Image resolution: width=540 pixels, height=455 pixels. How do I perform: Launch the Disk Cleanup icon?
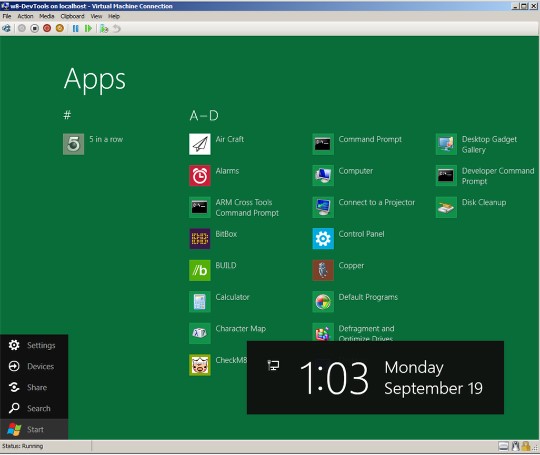(446, 207)
